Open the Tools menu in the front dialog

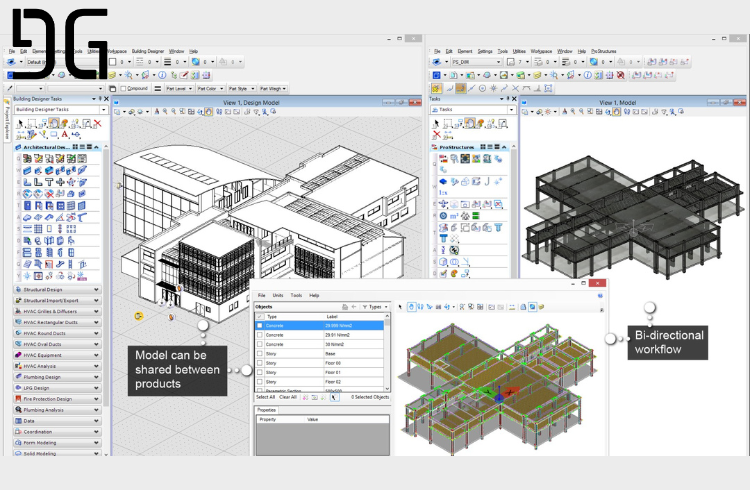pos(296,295)
